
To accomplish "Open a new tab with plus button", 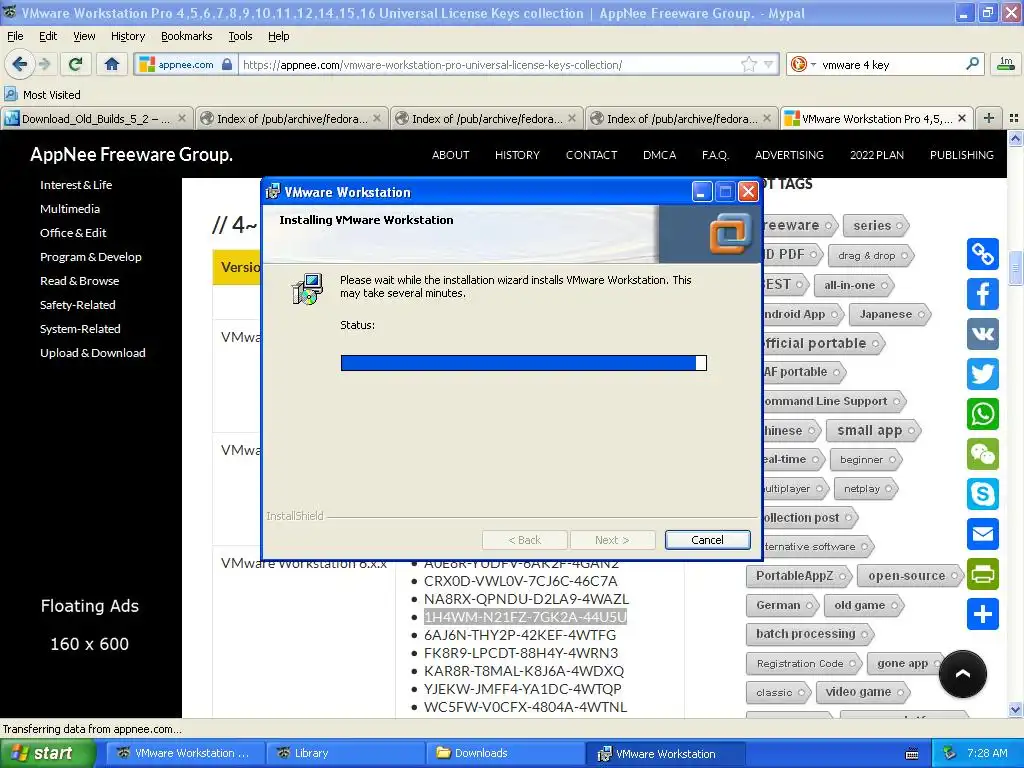I will point(989,118).
